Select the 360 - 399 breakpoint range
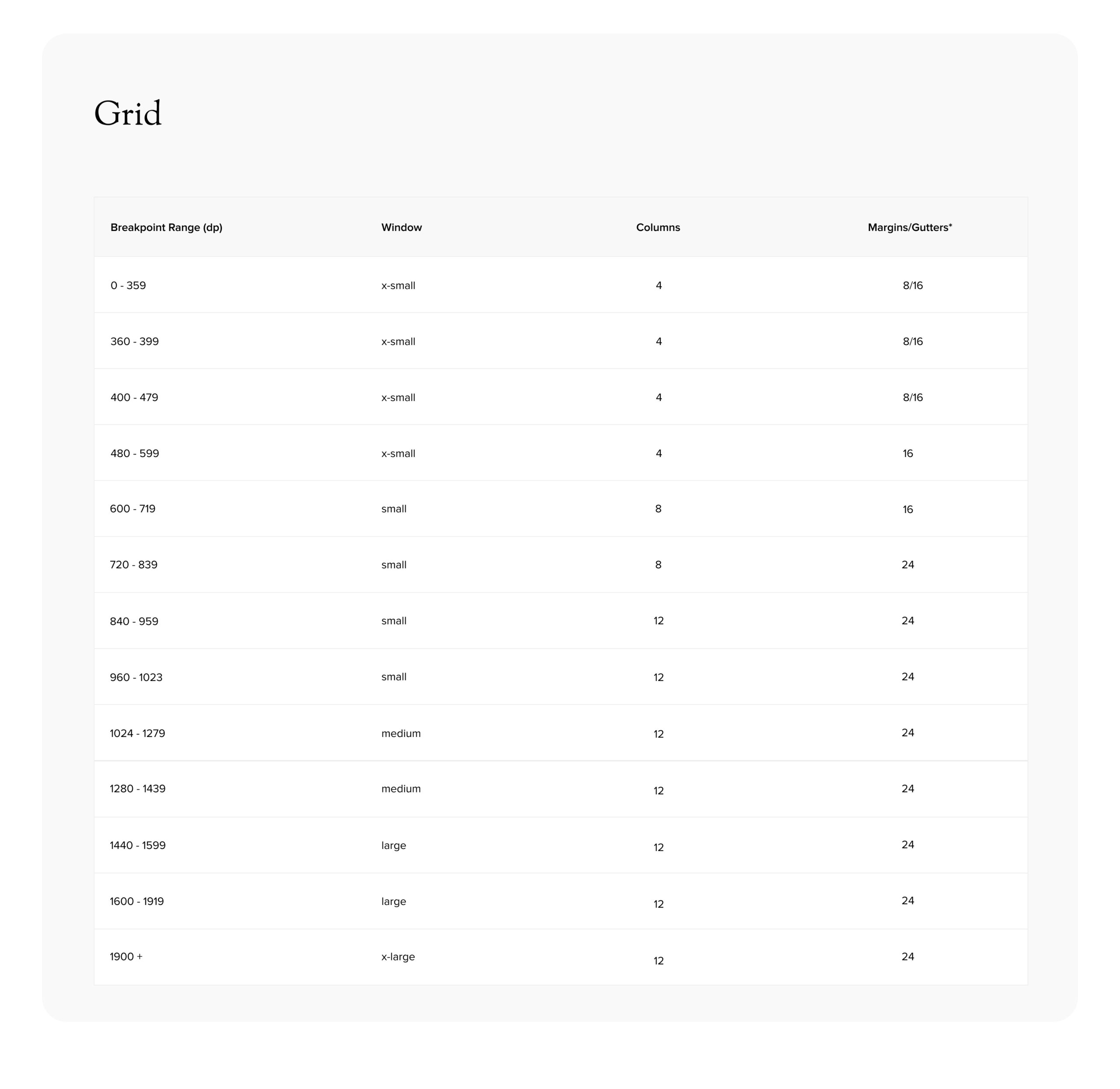Image resolution: width=1120 pixels, height=1089 pixels. [134, 342]
